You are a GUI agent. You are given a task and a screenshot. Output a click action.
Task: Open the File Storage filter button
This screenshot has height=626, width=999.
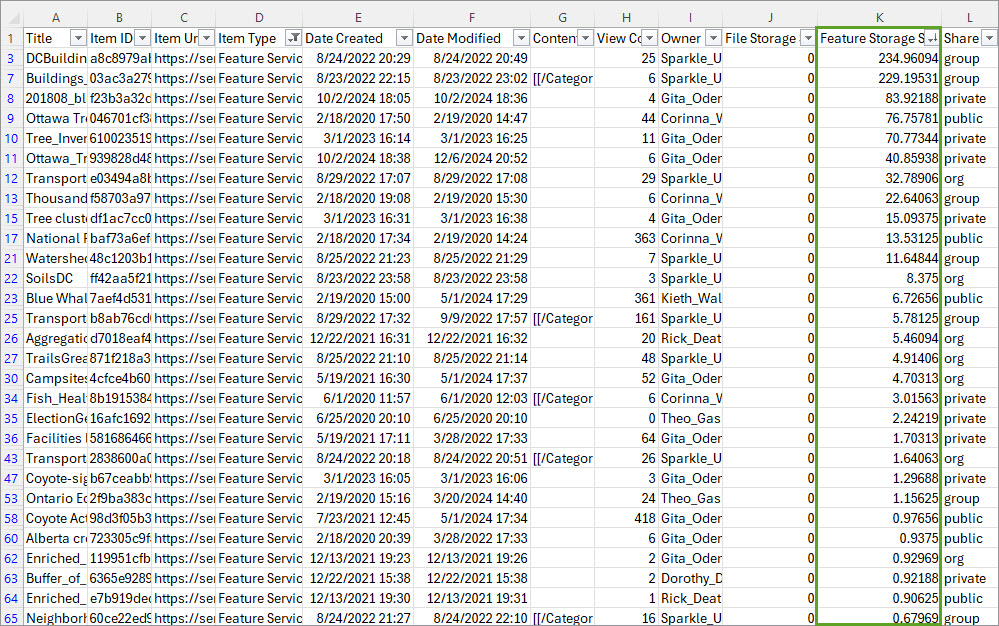(807, 37)
